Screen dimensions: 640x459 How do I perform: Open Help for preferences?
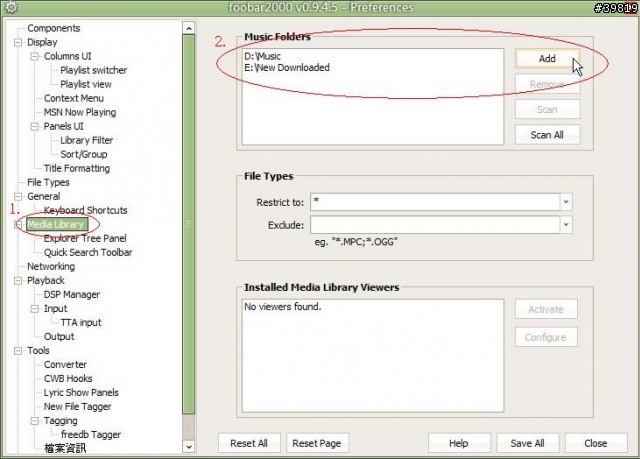click(459, 443)
